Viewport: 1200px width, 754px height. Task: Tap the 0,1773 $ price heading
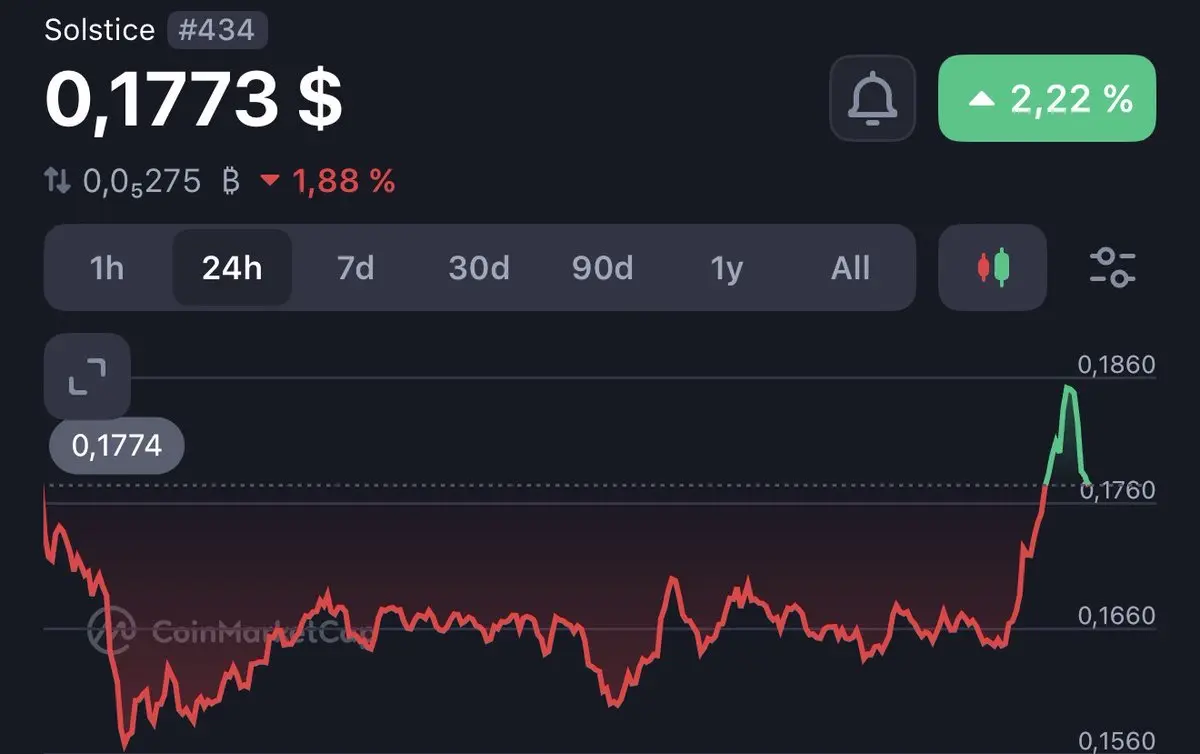pyautogui.click(x=194, y=99)
